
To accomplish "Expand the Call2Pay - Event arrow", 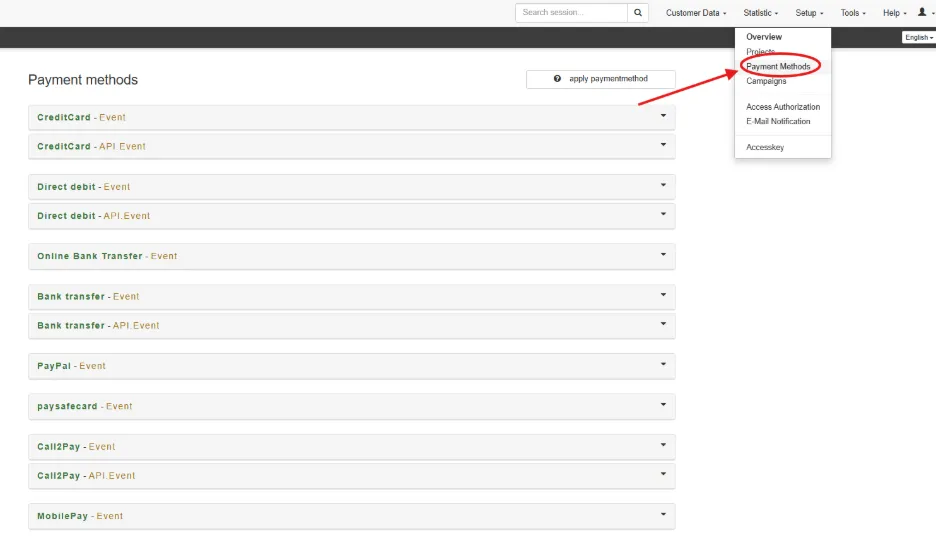I will pos(663,445).
